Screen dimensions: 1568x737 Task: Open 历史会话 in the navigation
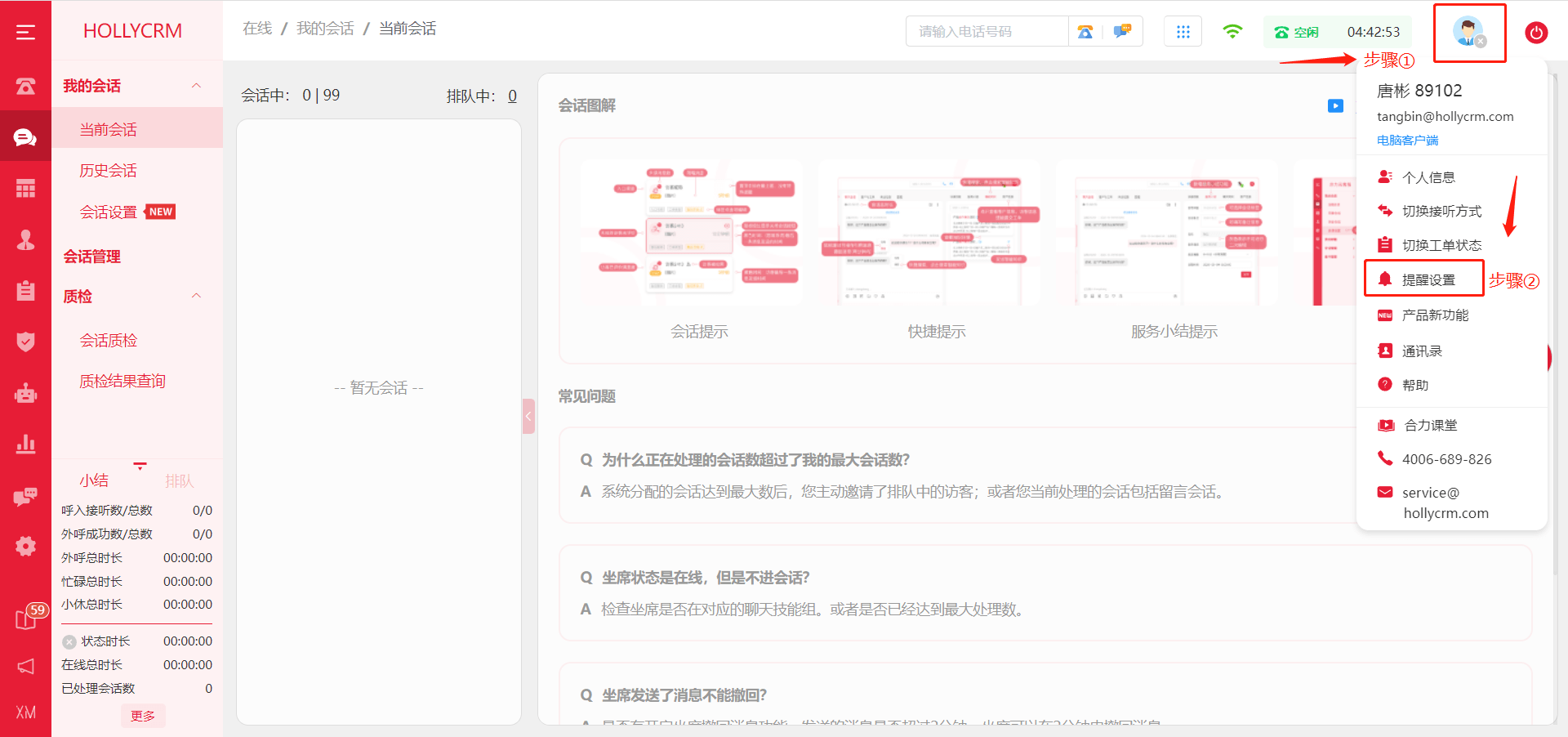coord(108,170)
